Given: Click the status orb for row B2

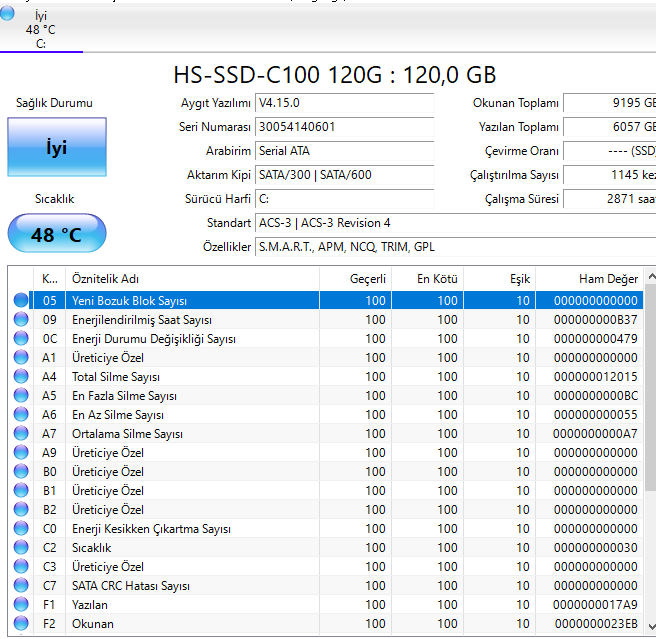Looking at the screenshot, I should coord(21,510).
